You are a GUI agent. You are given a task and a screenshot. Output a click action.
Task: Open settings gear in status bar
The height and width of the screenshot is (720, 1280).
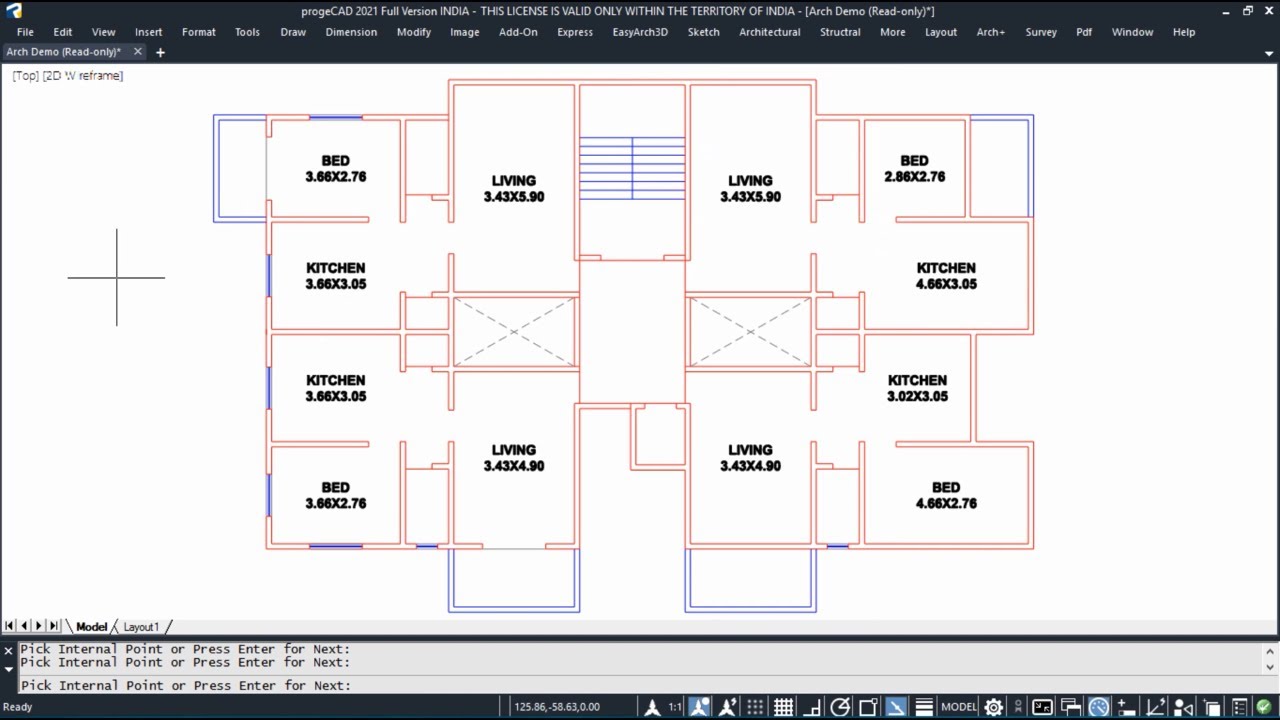point(994,707)
